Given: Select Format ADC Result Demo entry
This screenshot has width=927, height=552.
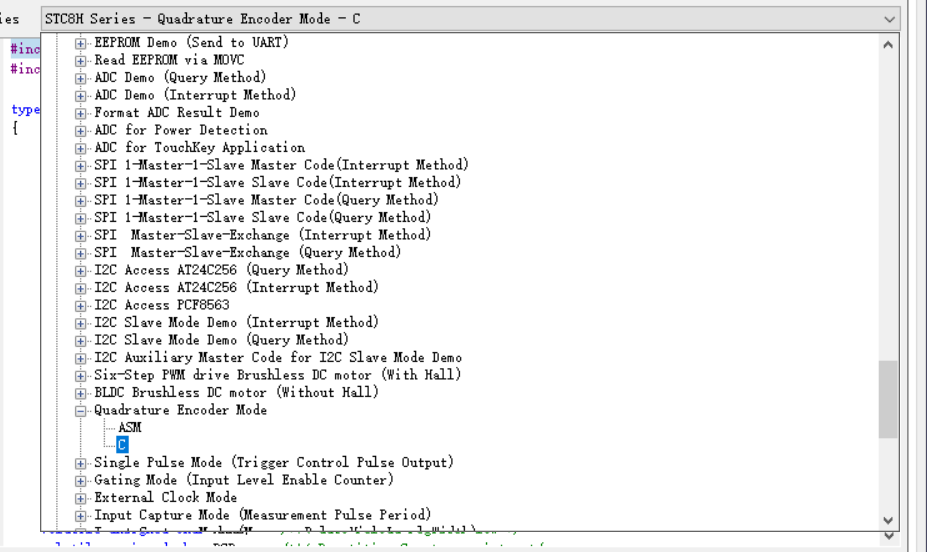Looking at the screenshot, I should 176,112.
